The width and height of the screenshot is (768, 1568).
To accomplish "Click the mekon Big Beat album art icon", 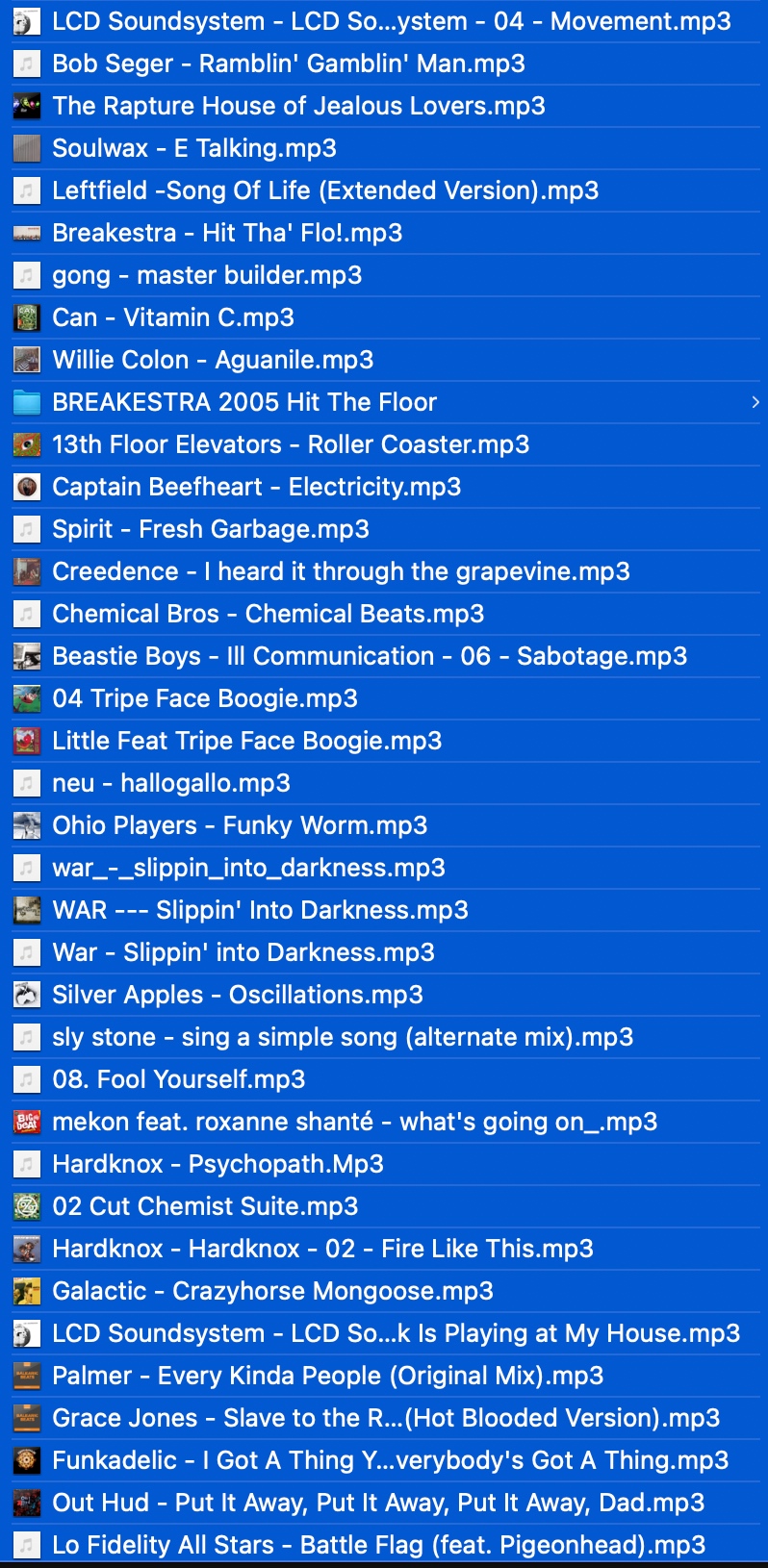I will coord(27,1122).
